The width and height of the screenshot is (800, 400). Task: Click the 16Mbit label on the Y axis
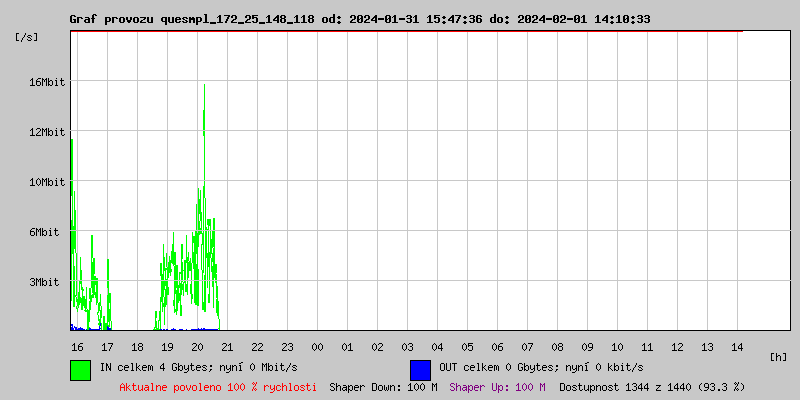(x=47, y=82)
